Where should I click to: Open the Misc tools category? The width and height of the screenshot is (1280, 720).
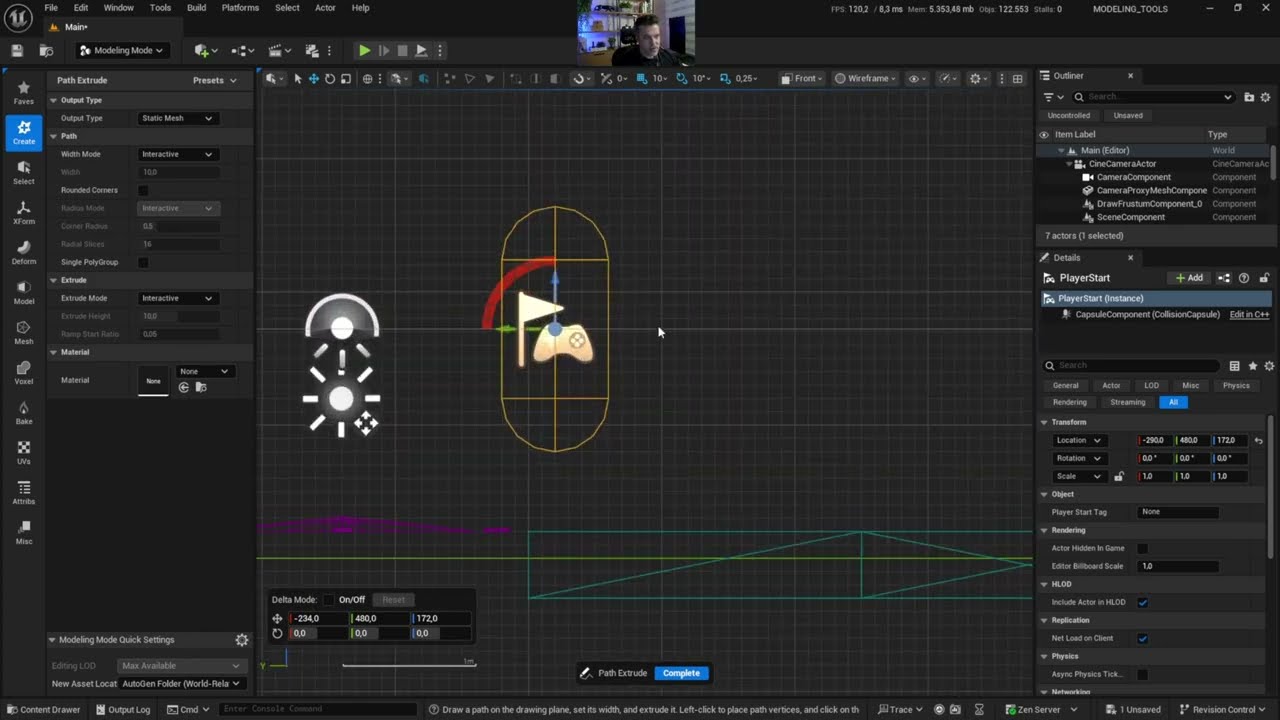[23, 533]
